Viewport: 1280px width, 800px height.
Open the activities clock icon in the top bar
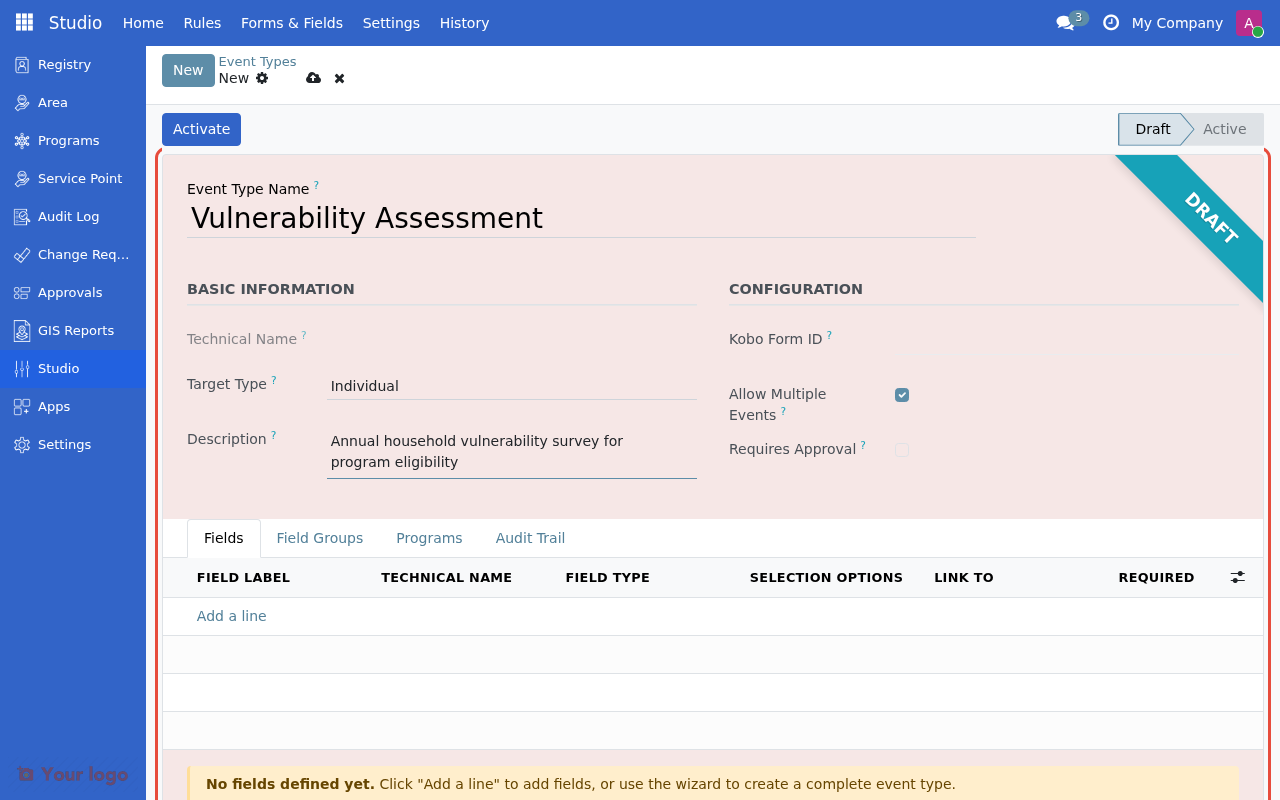(1110, 22)
